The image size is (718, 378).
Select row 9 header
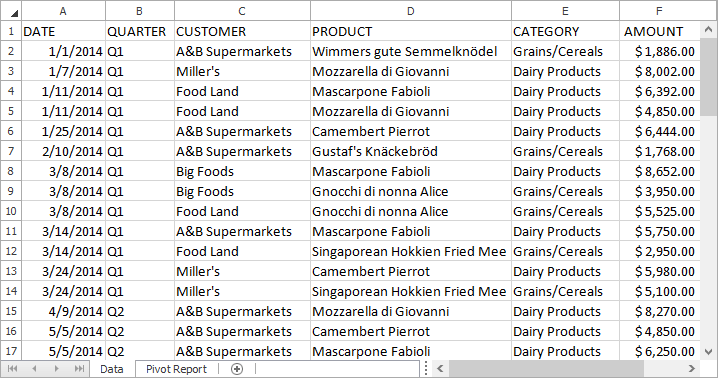click(11, 191)
